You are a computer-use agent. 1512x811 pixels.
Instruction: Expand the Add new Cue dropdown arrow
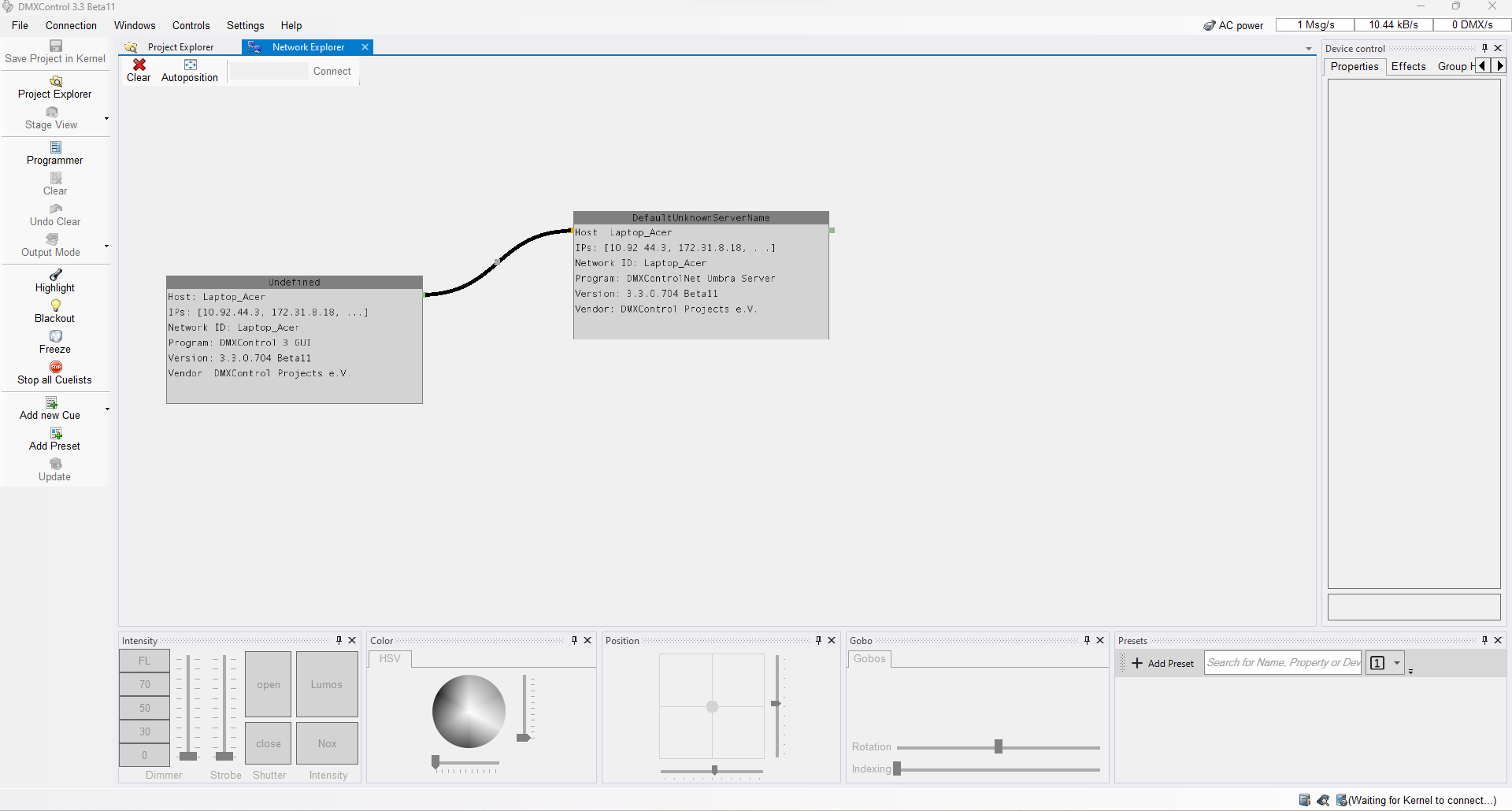[x=107, y=409]
